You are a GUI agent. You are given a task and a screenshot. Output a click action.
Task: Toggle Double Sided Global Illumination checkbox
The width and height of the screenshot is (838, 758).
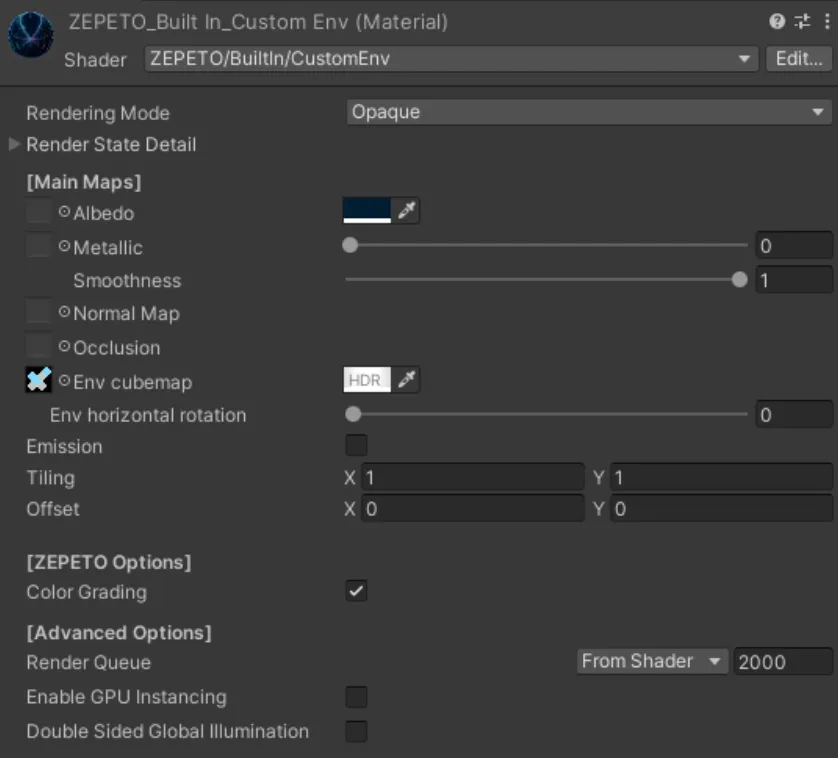pyautogui.click(x=356, y=731)
